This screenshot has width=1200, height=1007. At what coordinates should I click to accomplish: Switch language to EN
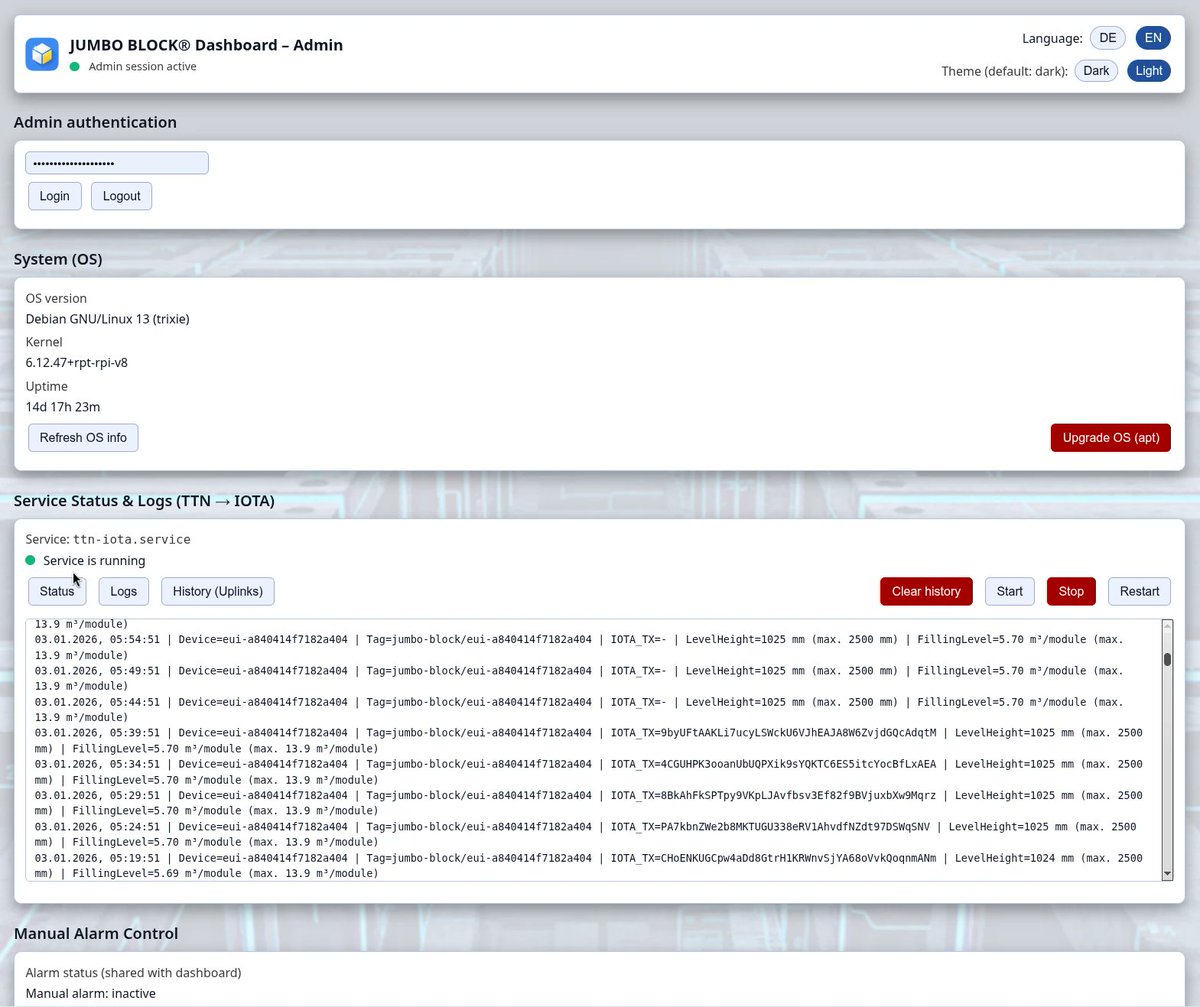point(1153,38)
